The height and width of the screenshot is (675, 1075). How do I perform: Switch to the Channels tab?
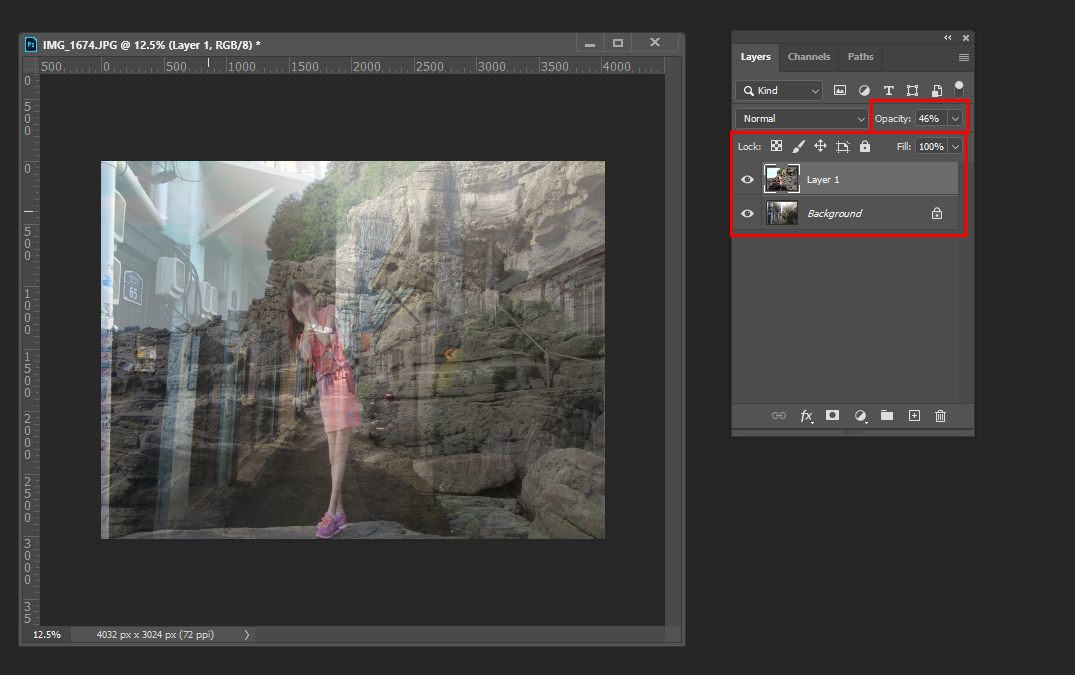click(x=809, y=57)
